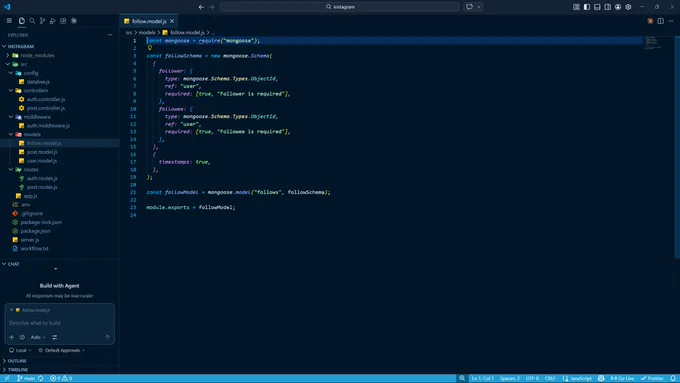Open the chat dropdown arrow in title bar

pos(479,7)
